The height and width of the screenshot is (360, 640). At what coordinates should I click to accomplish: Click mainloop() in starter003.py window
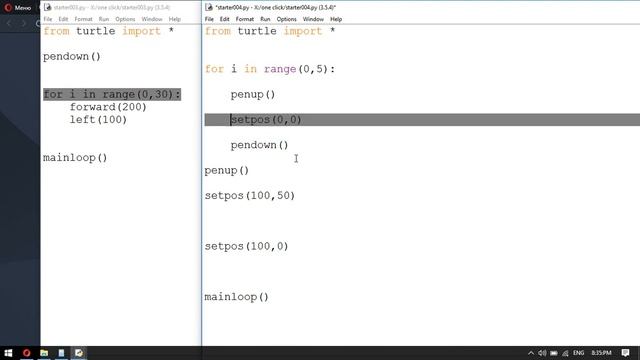coord(75,158)
